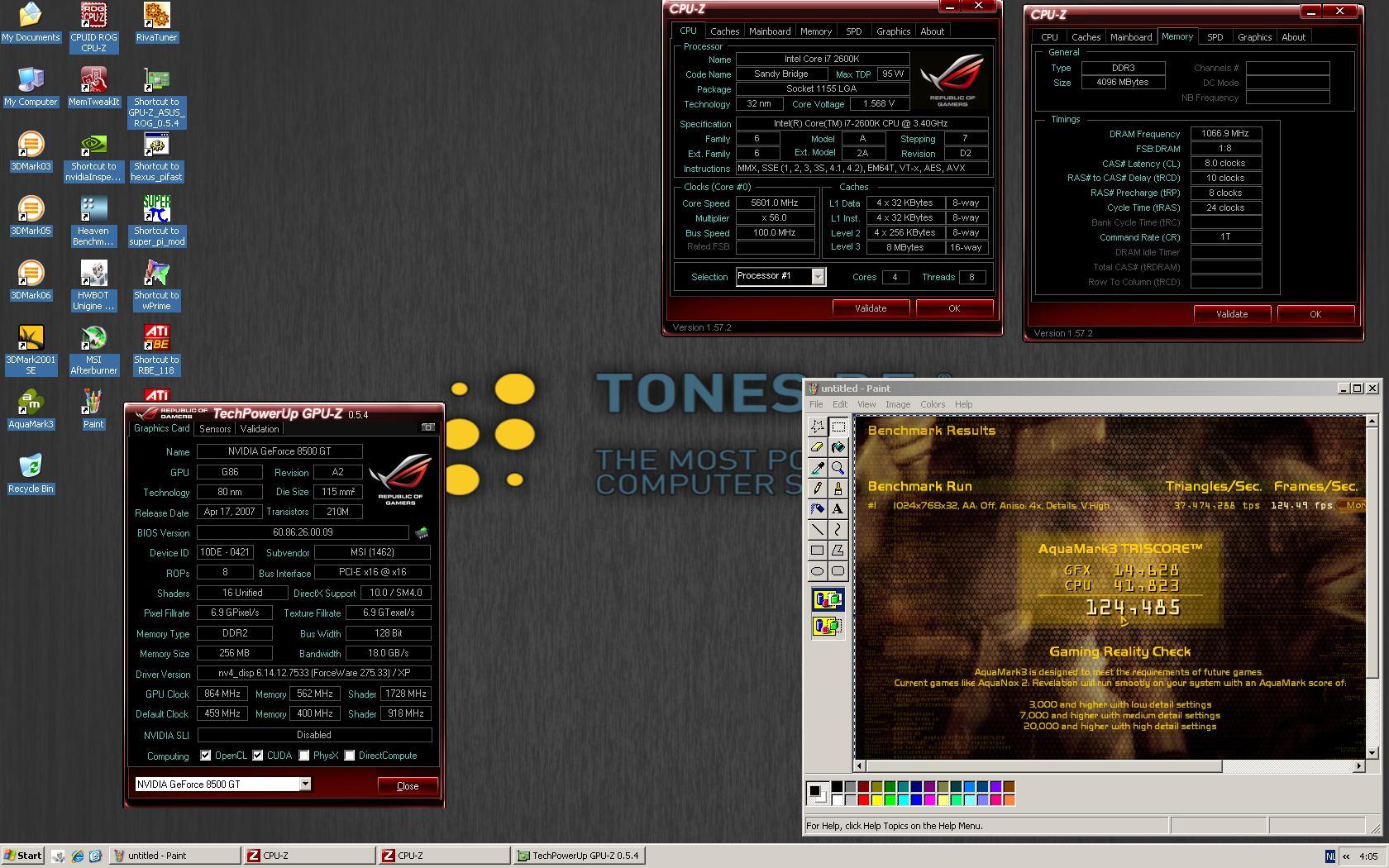Select the Pencil tool in Paint
1389x868 pixels.
pos(817,489)
